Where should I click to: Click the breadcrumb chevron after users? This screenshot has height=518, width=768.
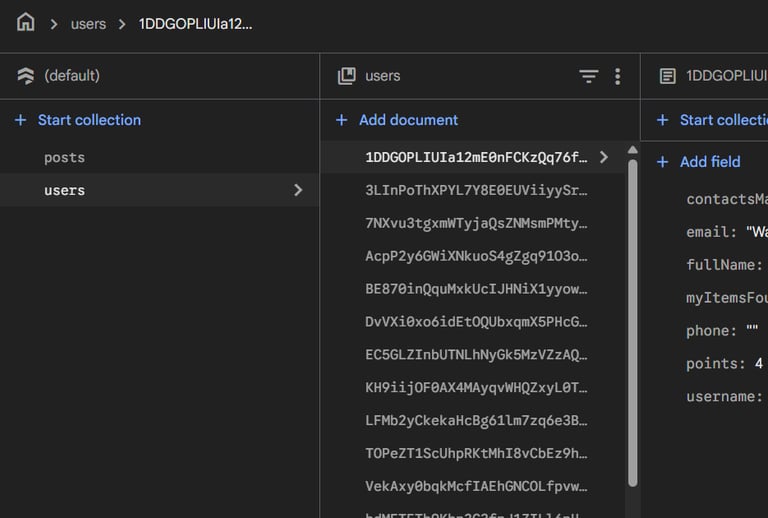click(122, 24)
